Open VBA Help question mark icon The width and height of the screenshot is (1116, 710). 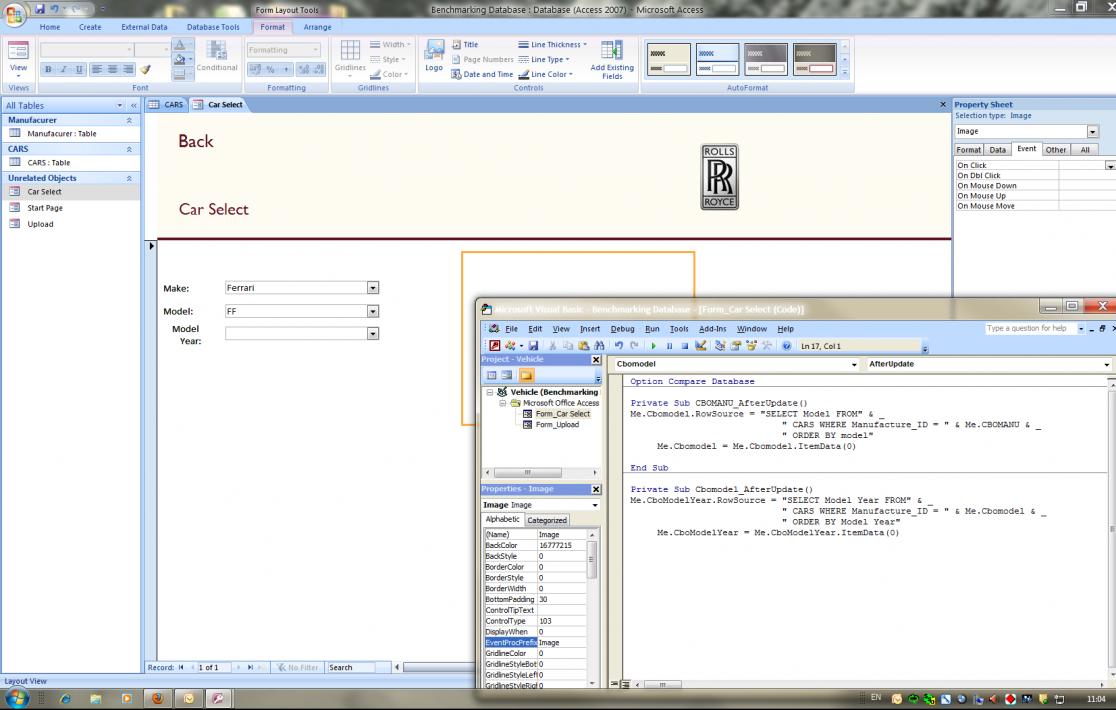[786, 346]
